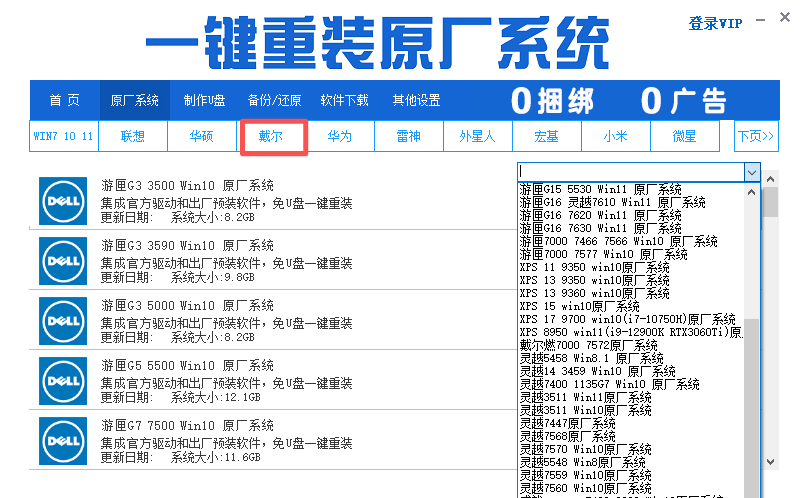Choose XPS 11 9350 win10原厂系统
Viewport: 808px width, 498px height.
[x=594, y=267]
